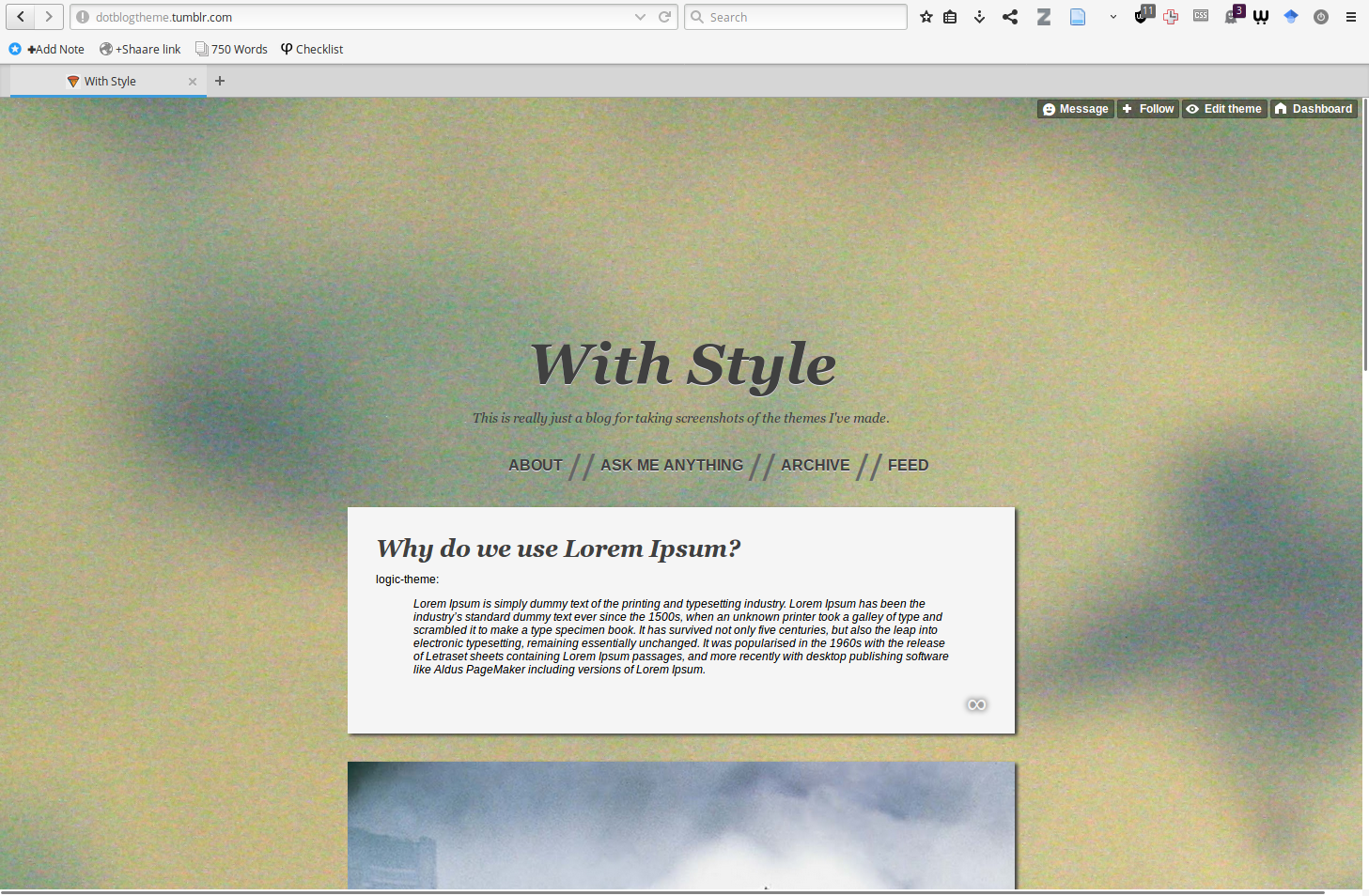The height and width of the screenshot is (896, 1369).
Task: Close the With Style tab
Action: point(193,82)
